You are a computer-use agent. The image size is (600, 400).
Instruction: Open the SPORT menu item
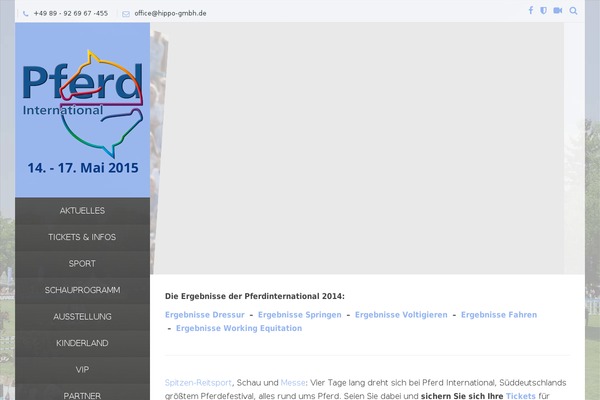[x=82, y=263]
